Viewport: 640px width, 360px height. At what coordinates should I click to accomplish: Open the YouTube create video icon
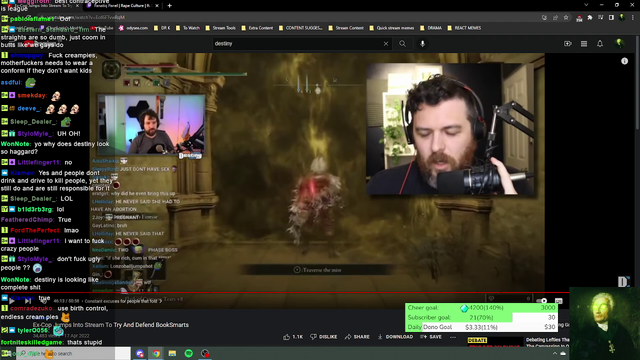[x=568, y=44]
